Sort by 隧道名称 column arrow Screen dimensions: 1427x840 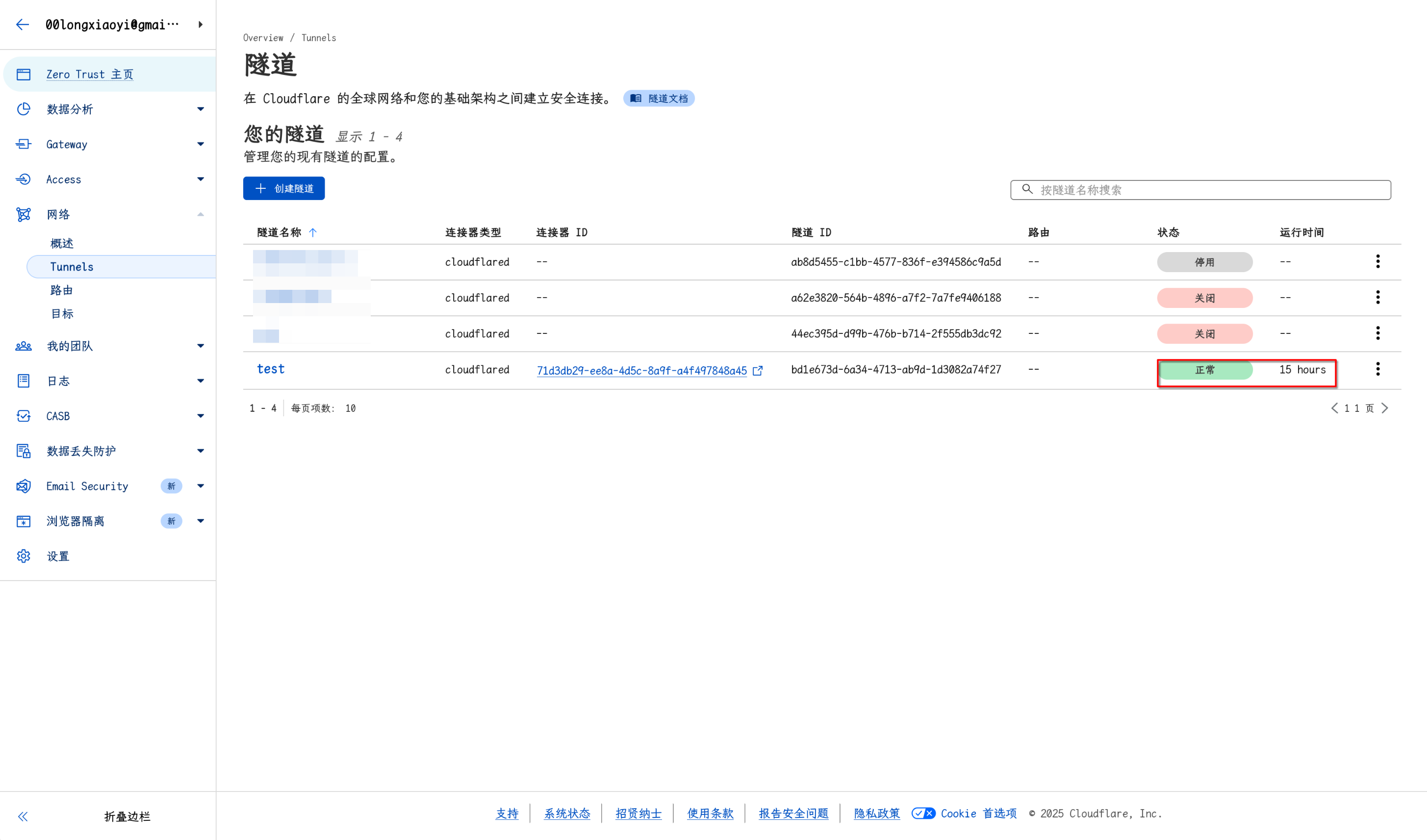point(312,232)
